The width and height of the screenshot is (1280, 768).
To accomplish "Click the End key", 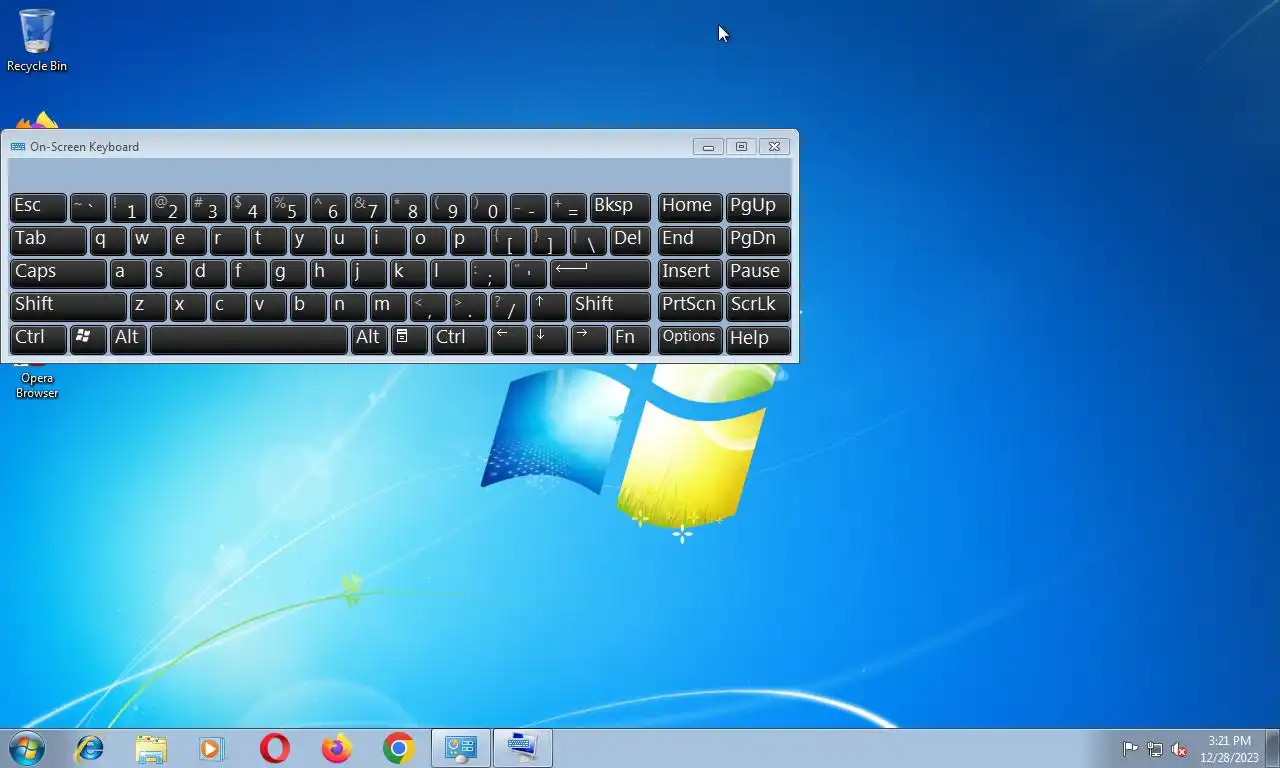I will [690, 240].
